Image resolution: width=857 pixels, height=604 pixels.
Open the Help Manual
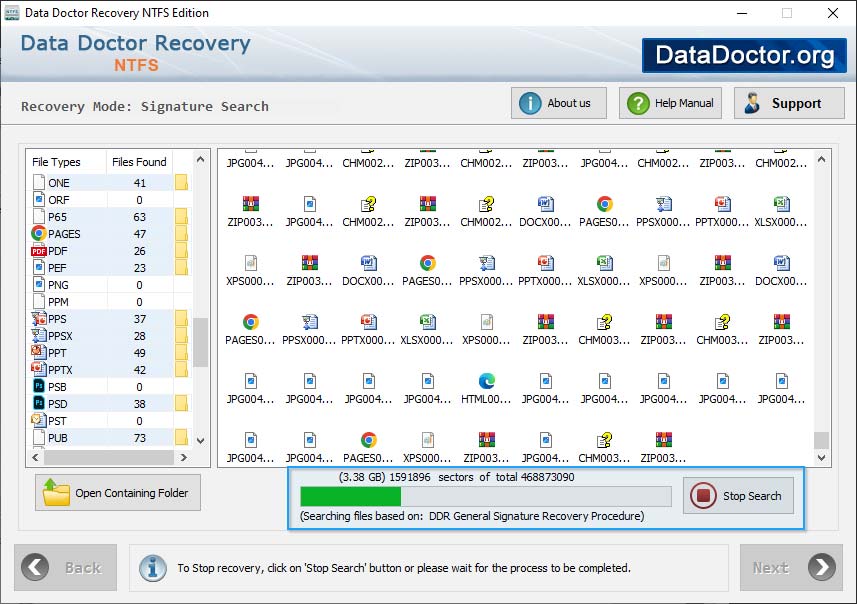pos(670,103)
